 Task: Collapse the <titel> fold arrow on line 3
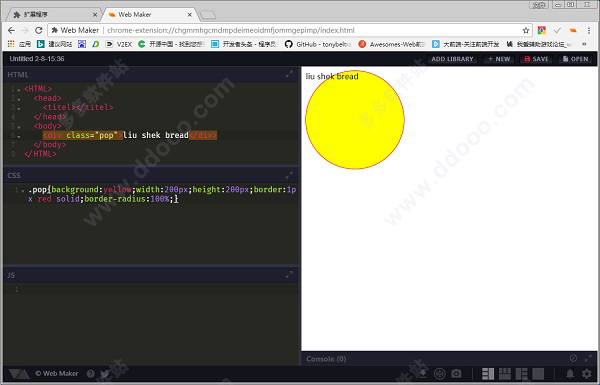pos(19,108)
